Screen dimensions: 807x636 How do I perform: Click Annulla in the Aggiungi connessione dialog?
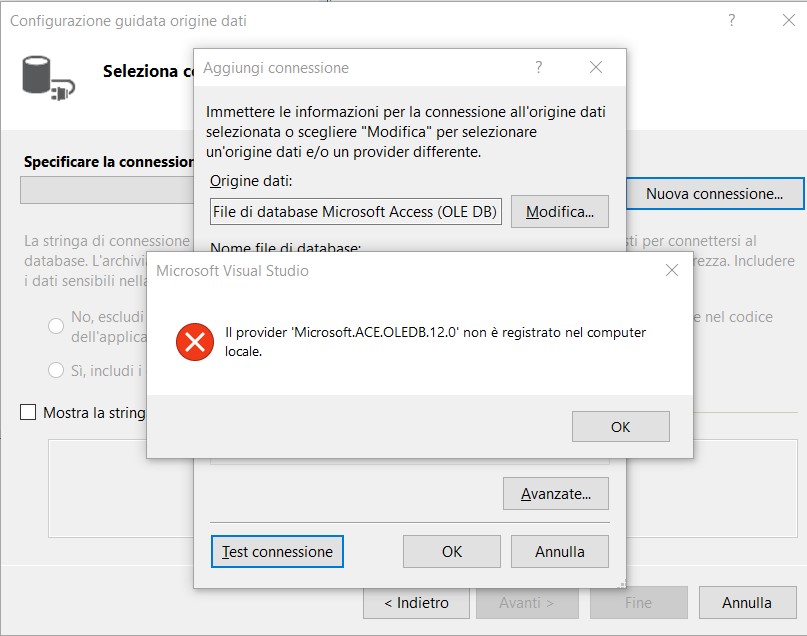[x=559, y=551]
